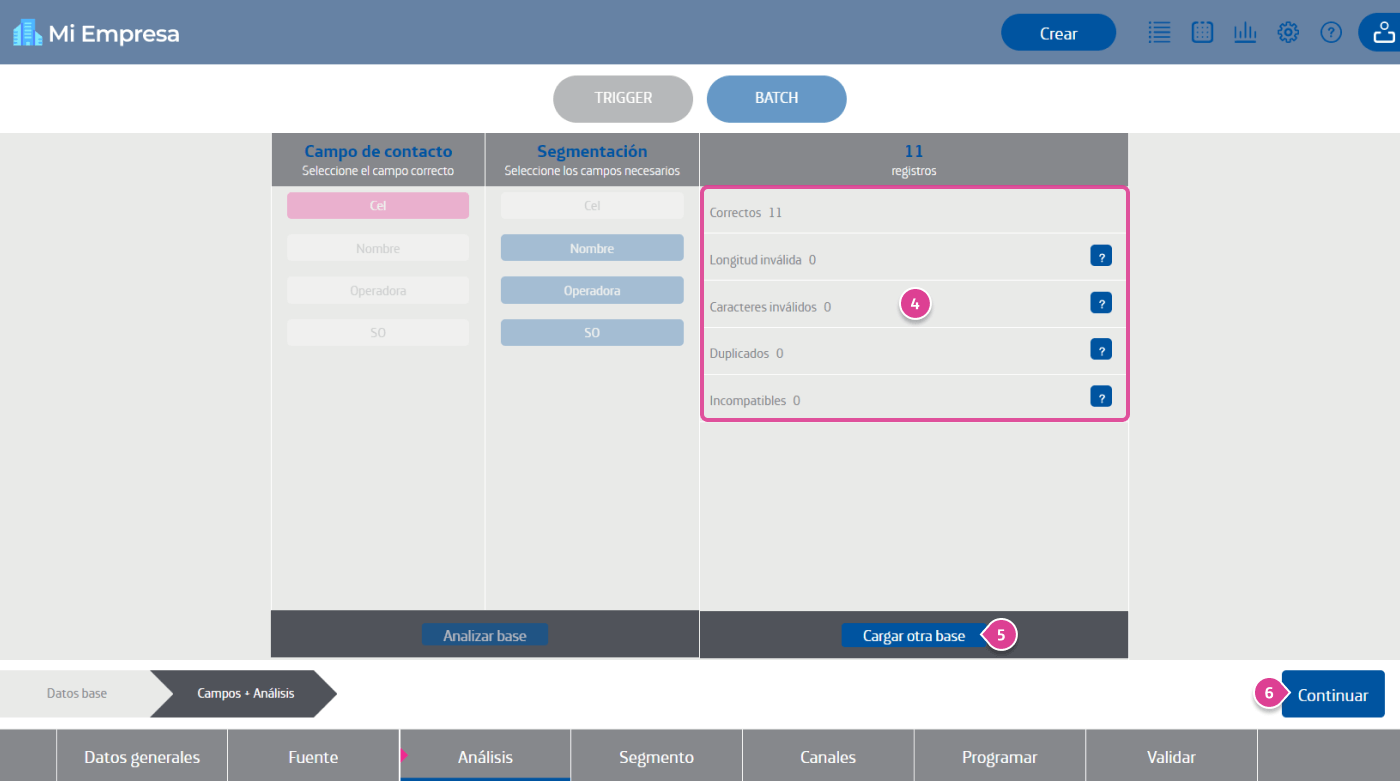Click the Analizar base button

click(485, 635)
